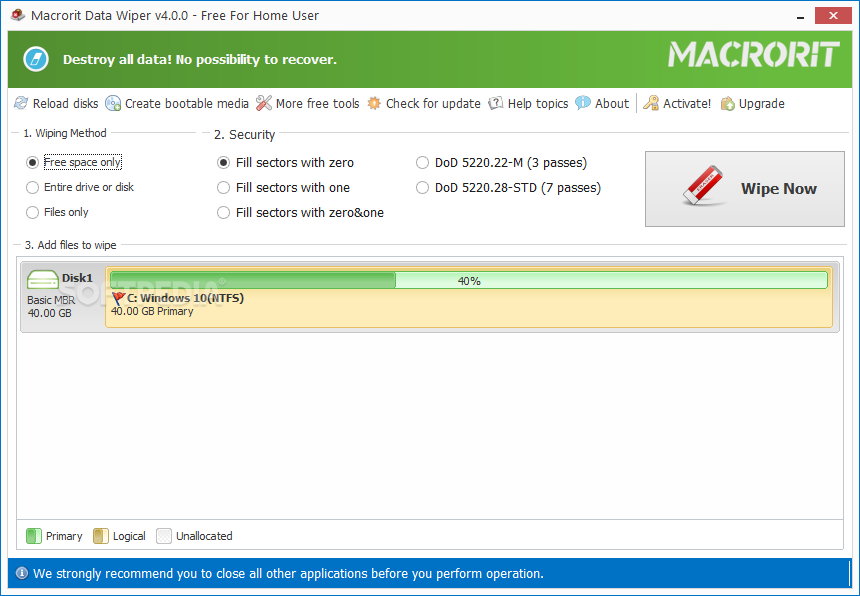The height and width of the screenshot is (596, 860).
Task: Close the Macrorit Data Wiper window
Action: (833, 16)
